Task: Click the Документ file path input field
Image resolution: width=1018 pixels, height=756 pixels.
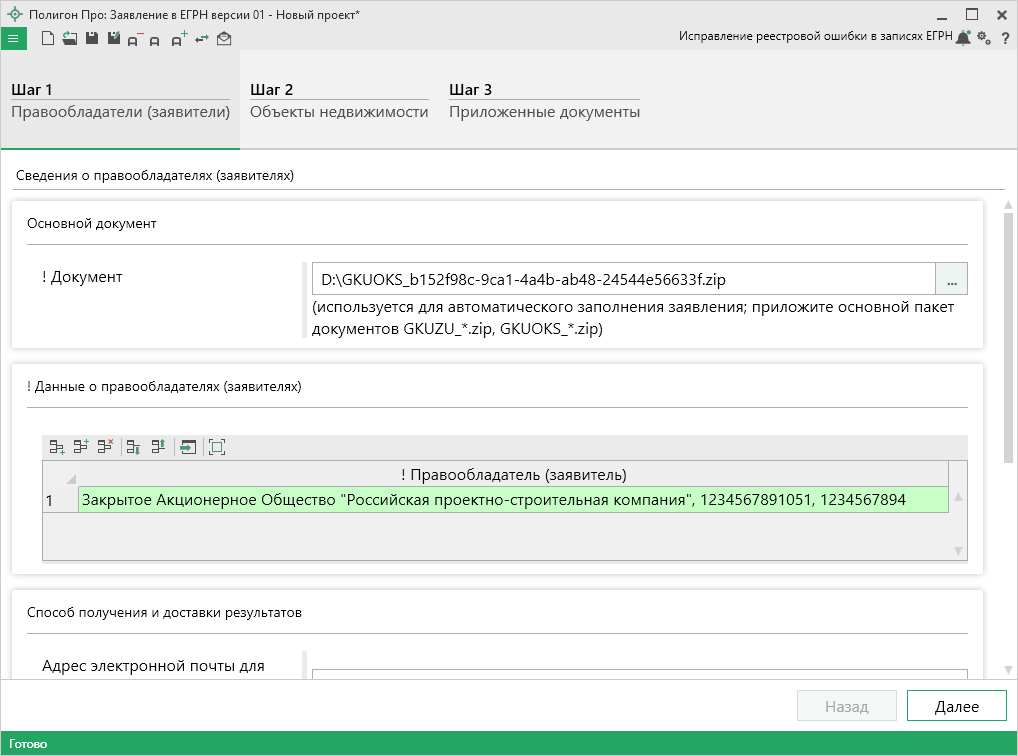Action: (622, 278)
